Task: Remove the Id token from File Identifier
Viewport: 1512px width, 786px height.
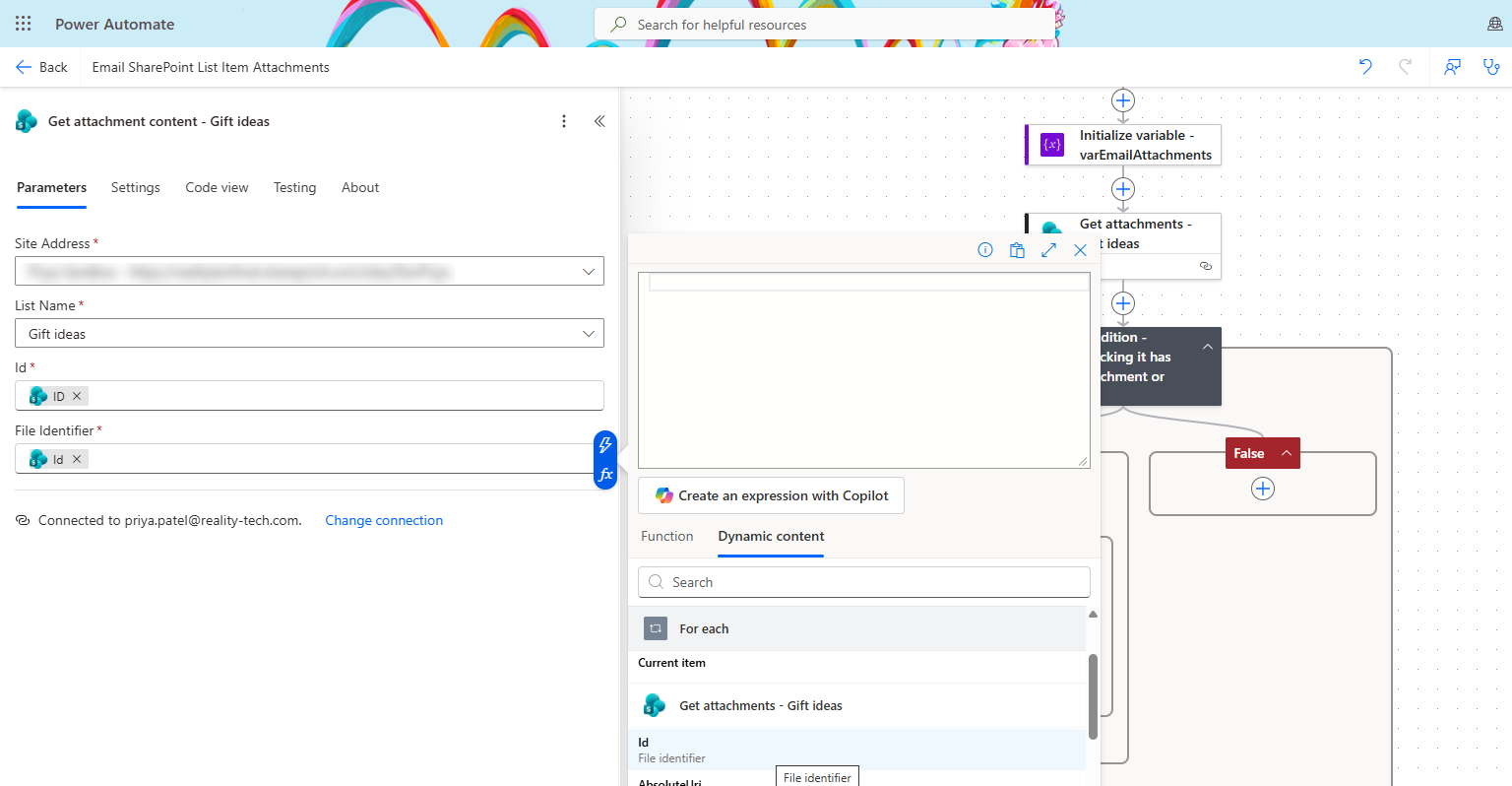Action: [77, 459]
